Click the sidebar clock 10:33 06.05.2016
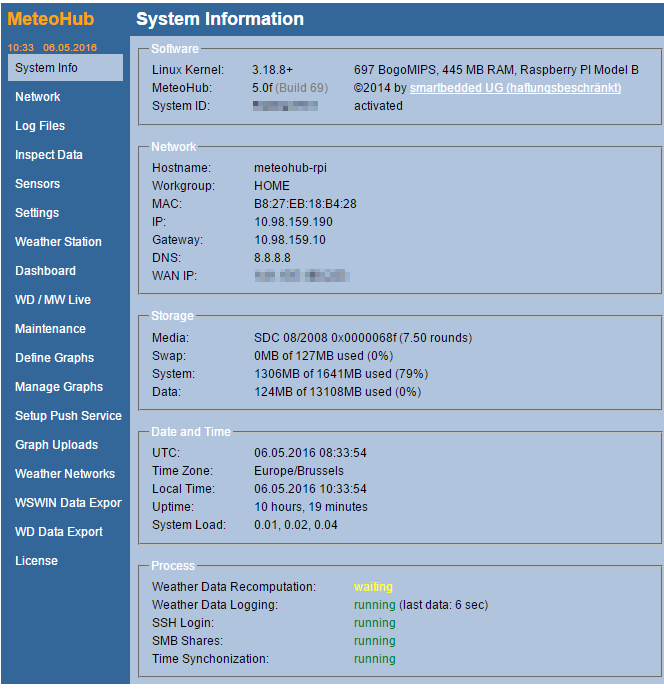This screenshot has width=664, height=699. click(x=52, y=48)
